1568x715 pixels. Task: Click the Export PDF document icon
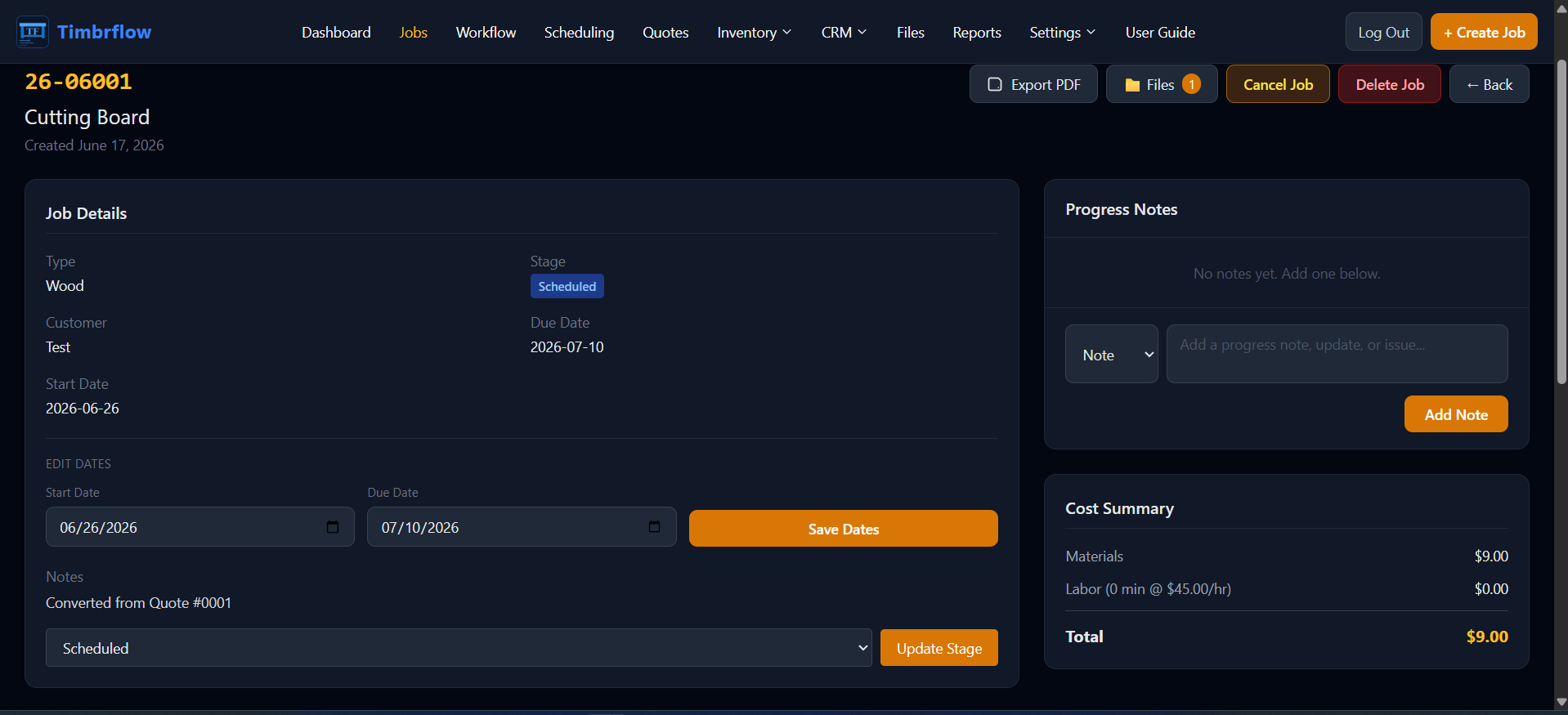click(x=995, y=84)
